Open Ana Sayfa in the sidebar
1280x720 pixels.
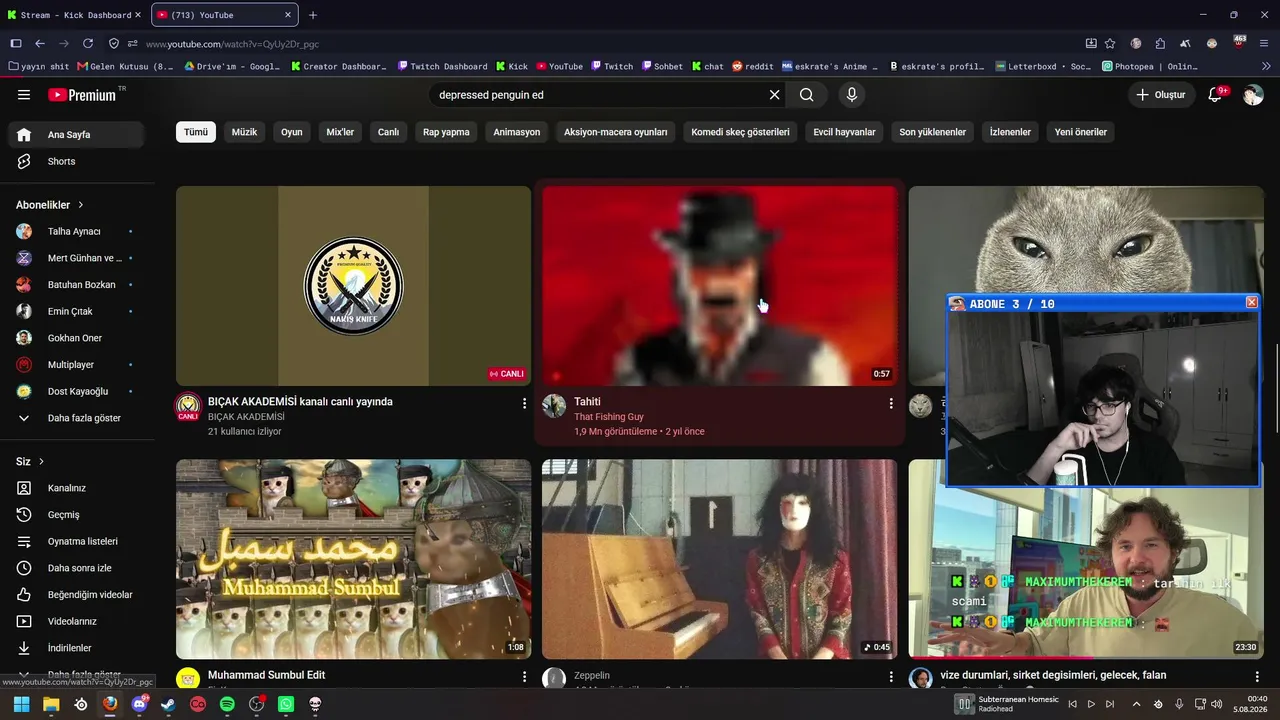[78, 135]
